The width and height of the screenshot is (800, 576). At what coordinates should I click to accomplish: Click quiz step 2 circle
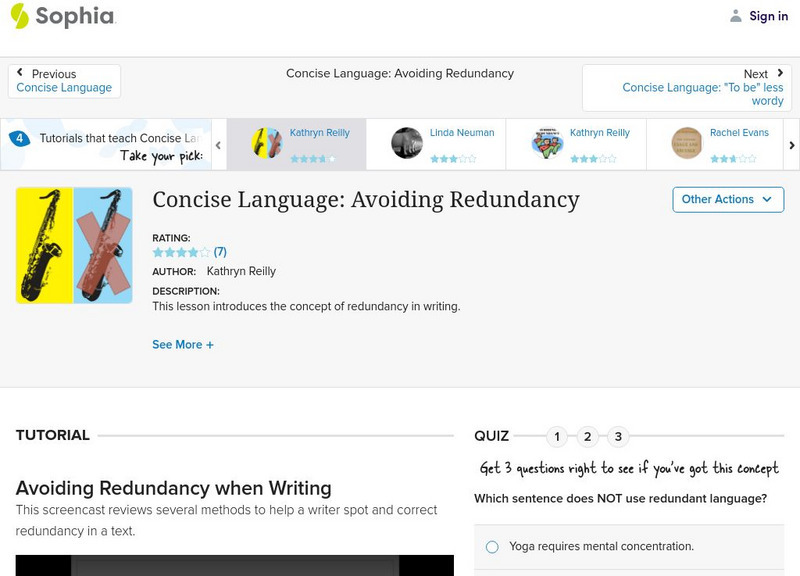pos(588,434)
